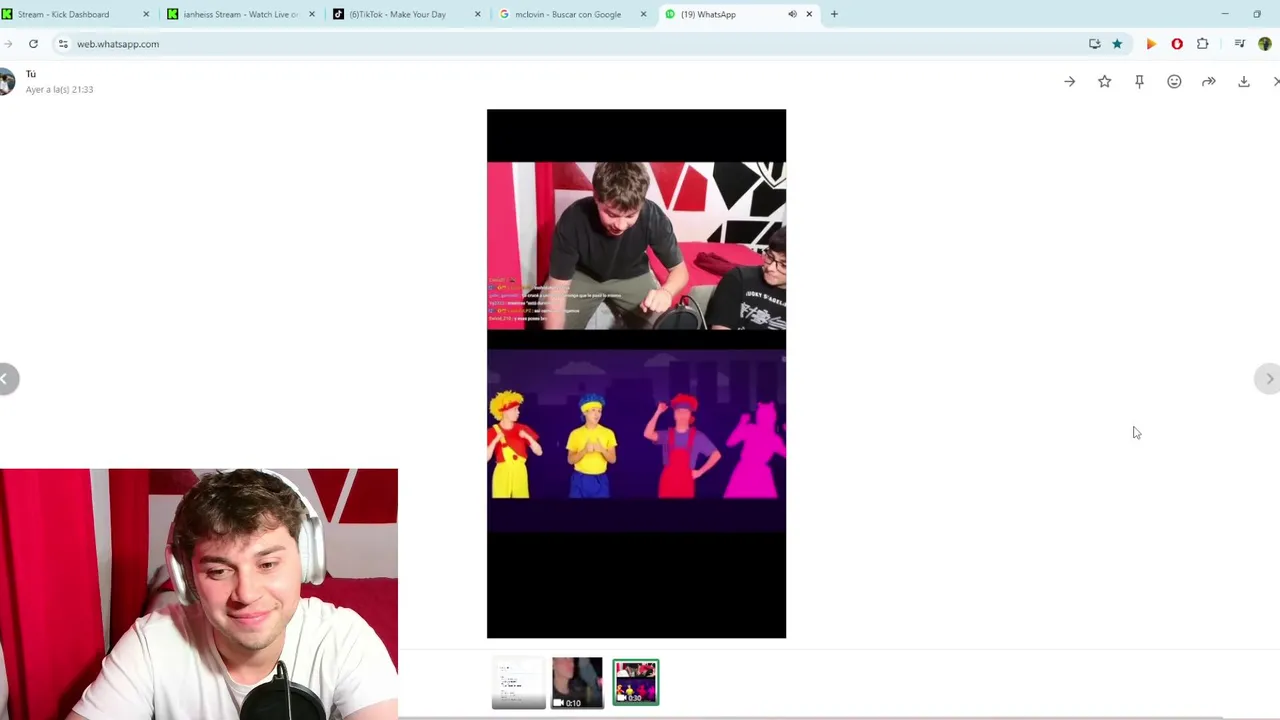
Task: Close the Kick Dashboard tab
Action: [146, 14]
